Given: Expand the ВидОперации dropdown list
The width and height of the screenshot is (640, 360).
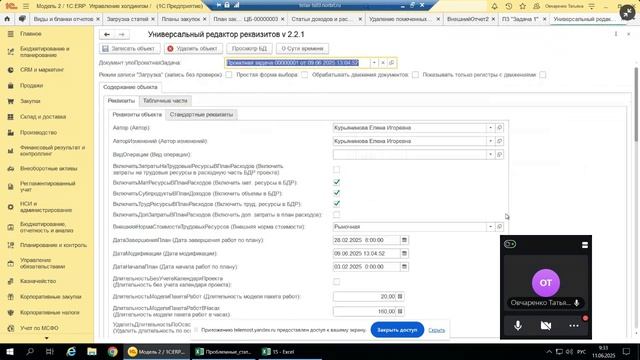Looking at the screenshot, I should coord(490,154).
